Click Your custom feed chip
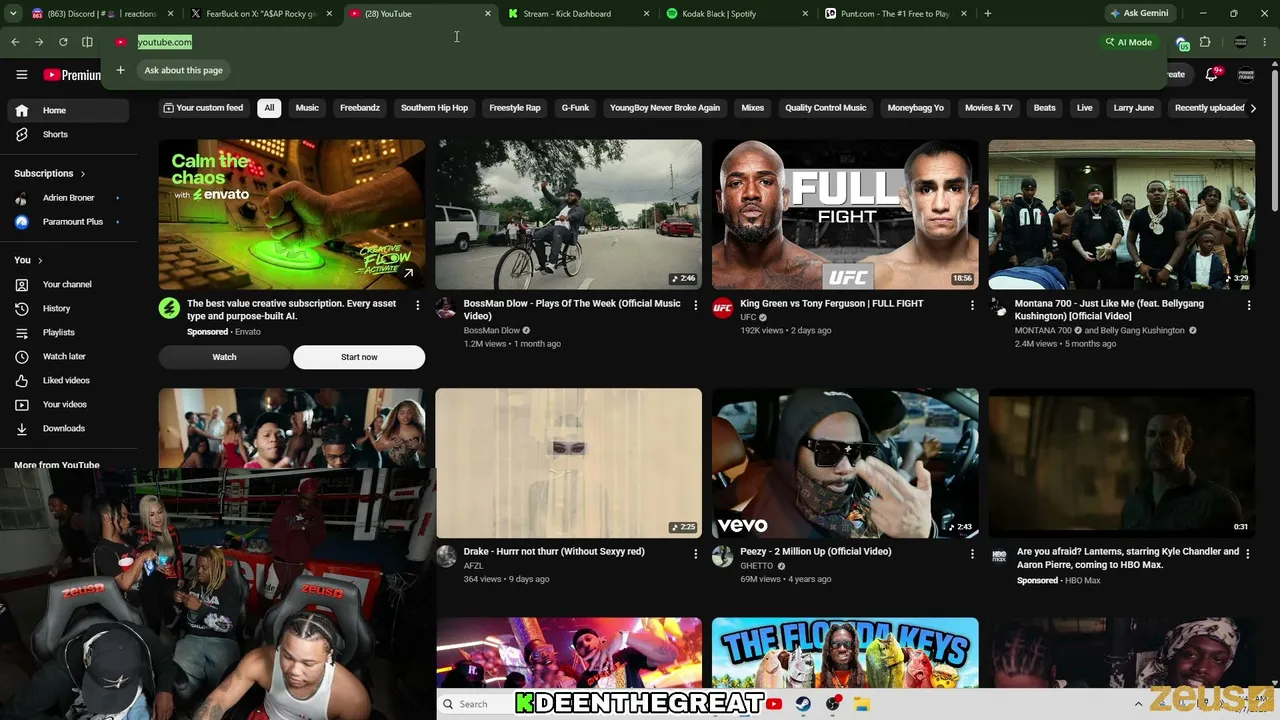 pyautogui.click(x=203, y=108)
